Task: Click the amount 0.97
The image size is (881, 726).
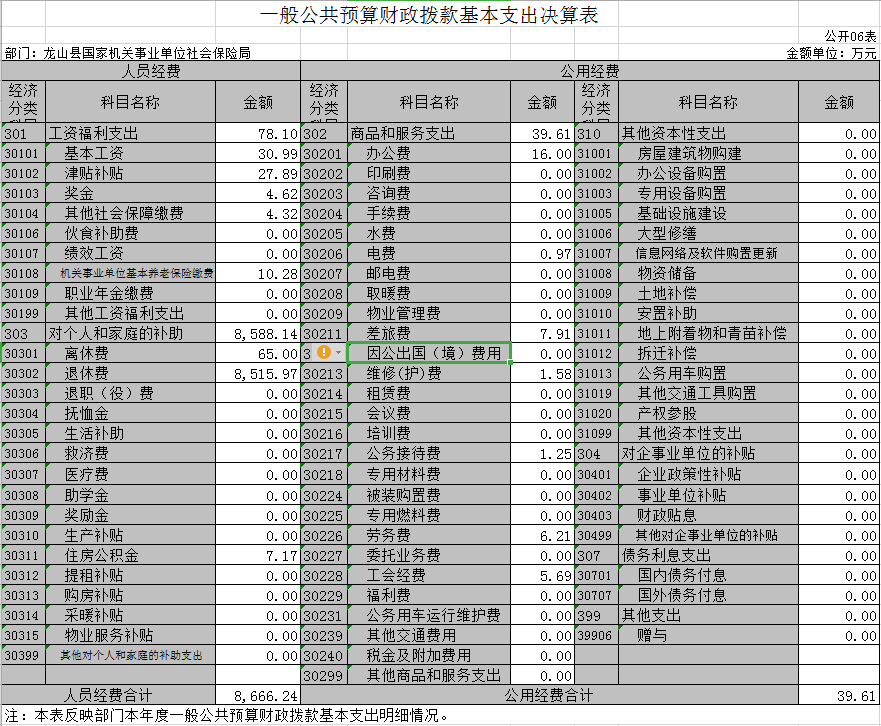Action: point(543,253)
